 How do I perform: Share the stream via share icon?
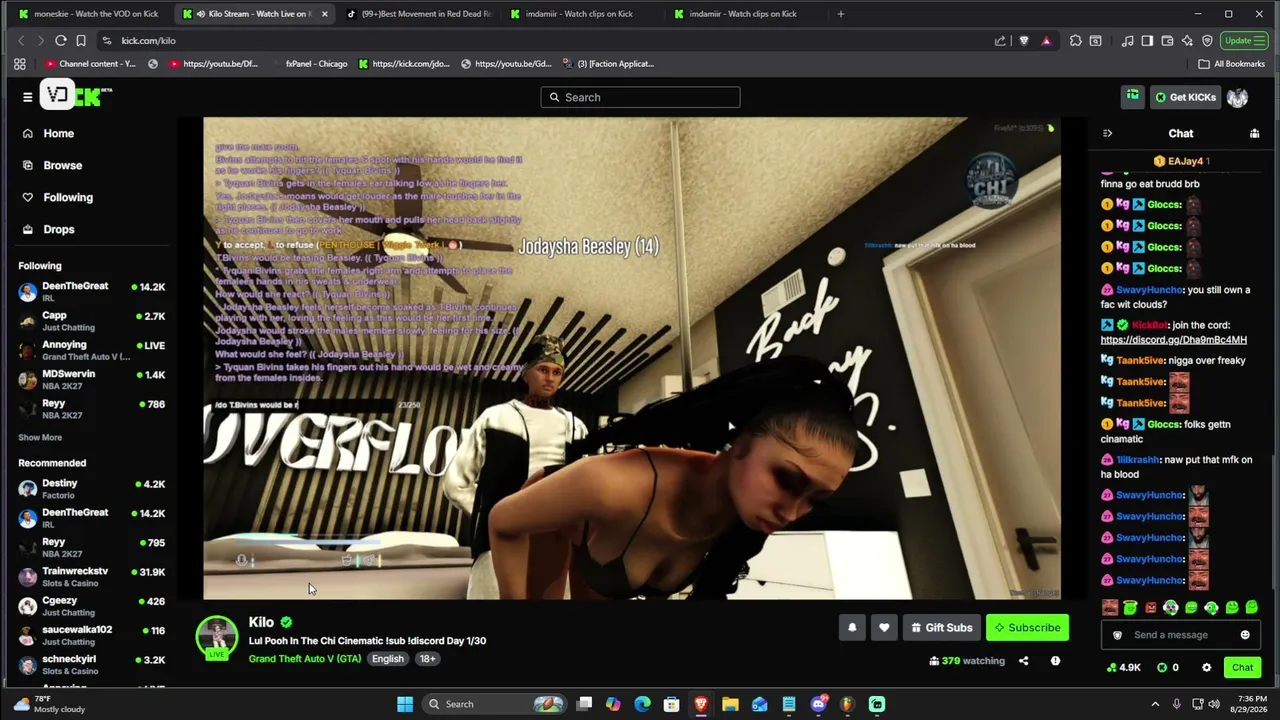(x=1023, y=661)
